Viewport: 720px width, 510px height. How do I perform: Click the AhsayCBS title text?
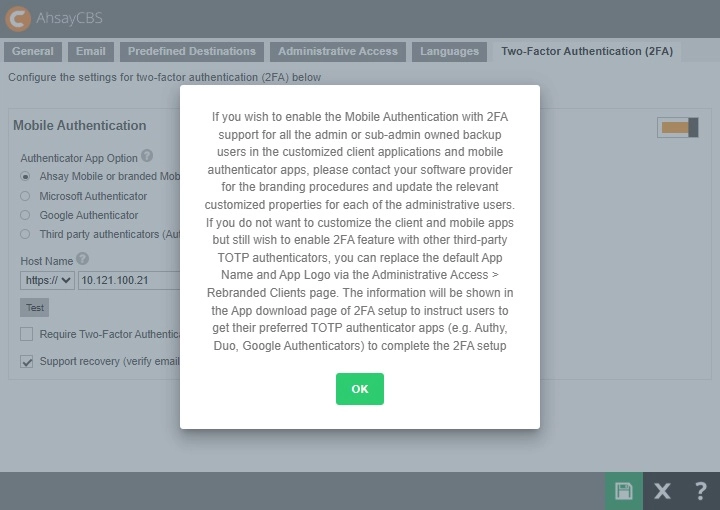click(69, 18)
